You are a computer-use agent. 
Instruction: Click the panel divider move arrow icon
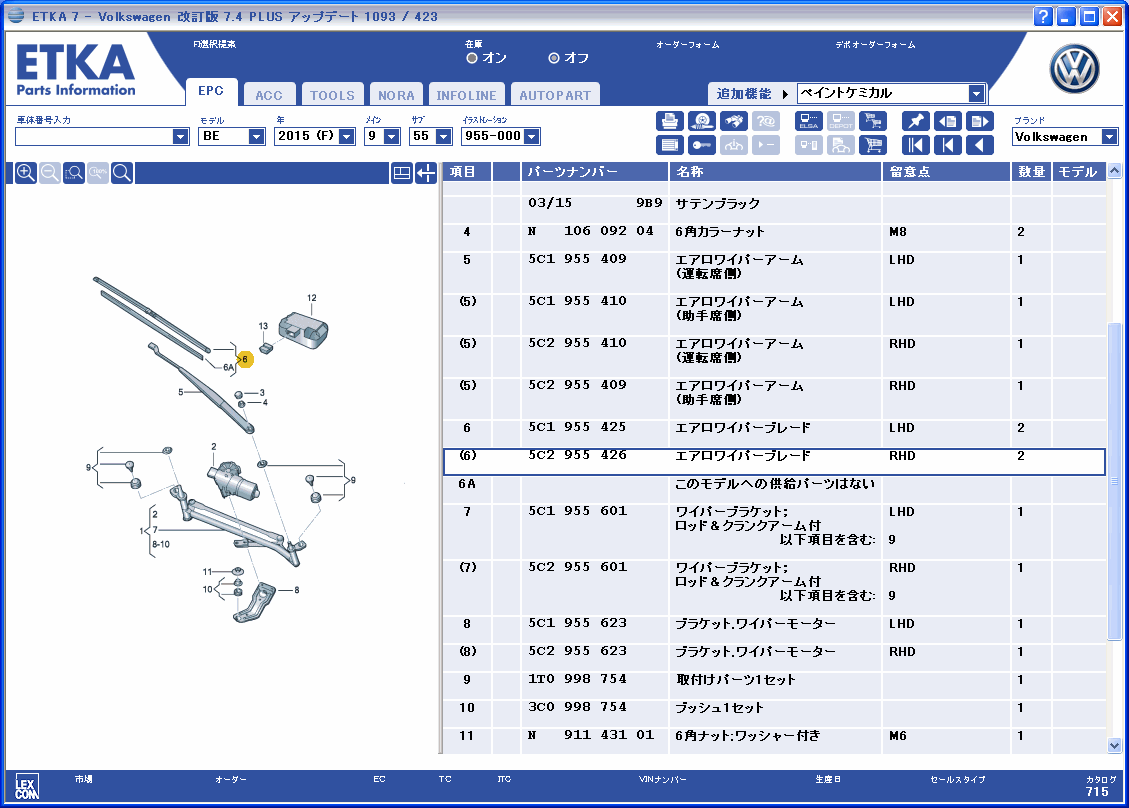point(426,173)
